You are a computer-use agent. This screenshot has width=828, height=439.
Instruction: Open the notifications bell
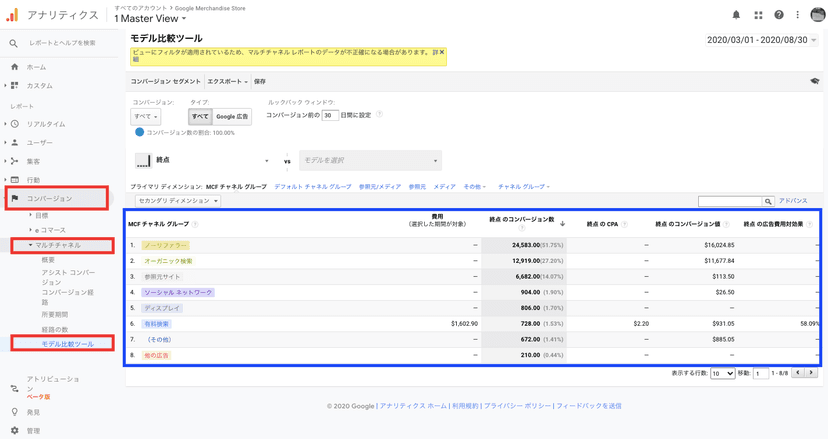pos(736,15)
